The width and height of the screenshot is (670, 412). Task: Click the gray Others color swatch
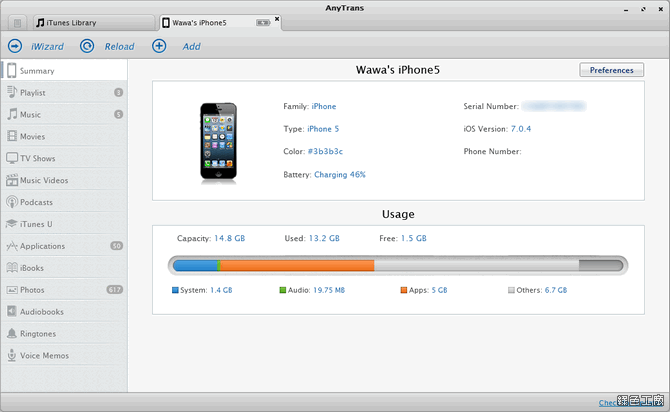(x=511, y=290)
